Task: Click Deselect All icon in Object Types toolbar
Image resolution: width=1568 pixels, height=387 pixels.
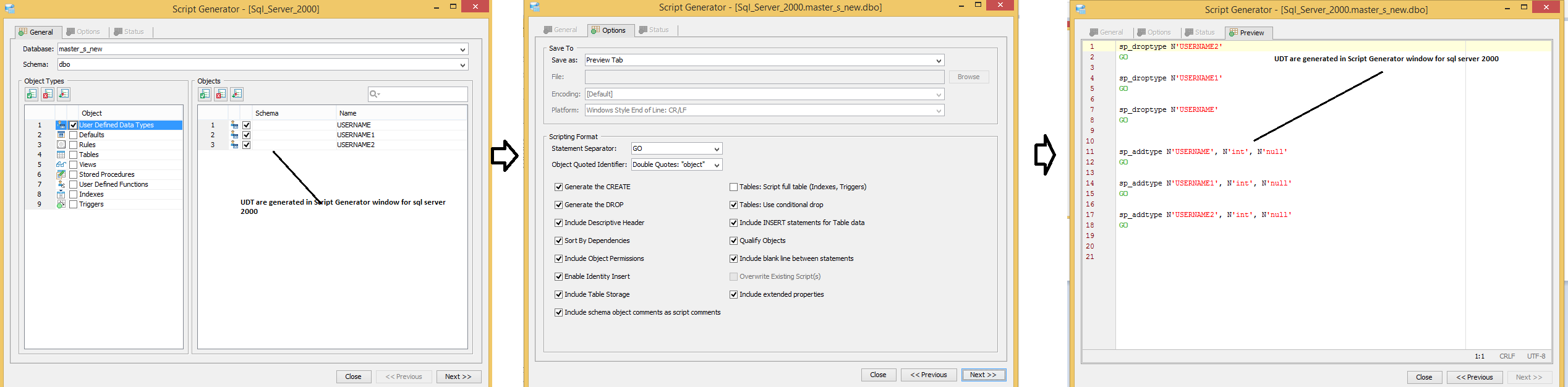Action: tap(48, 94)
